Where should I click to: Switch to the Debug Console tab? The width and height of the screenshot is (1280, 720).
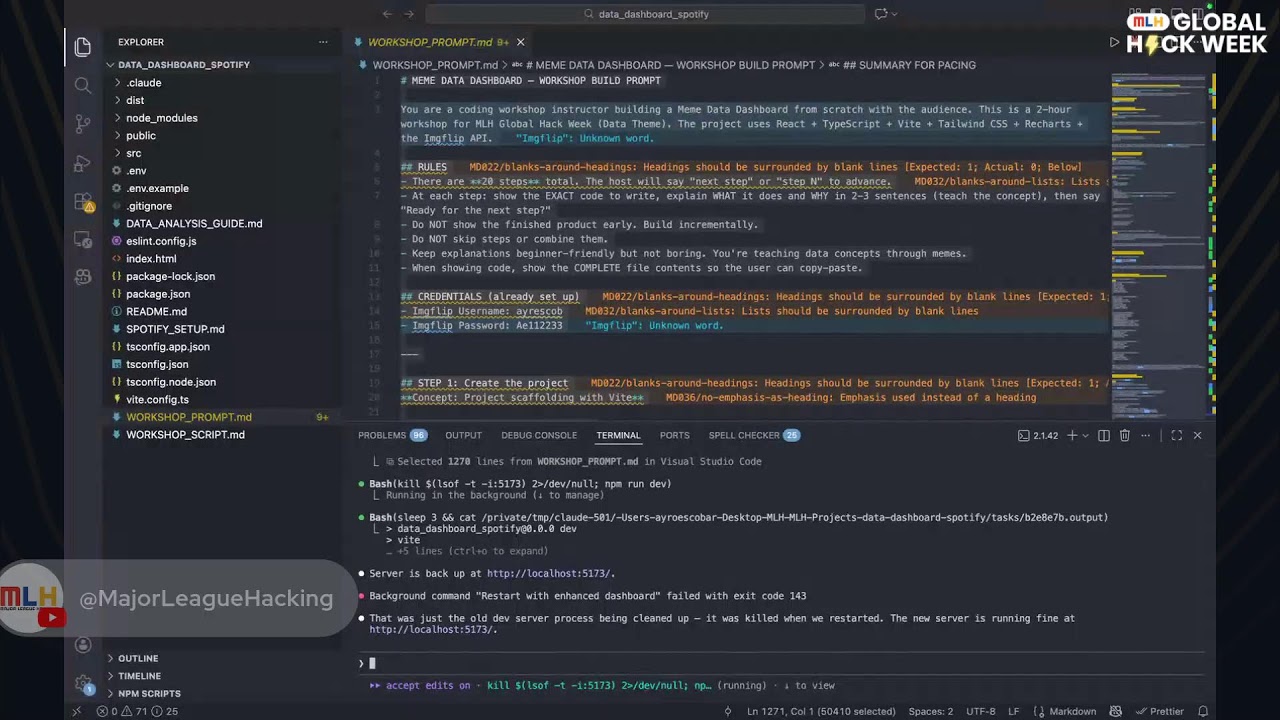539,435
